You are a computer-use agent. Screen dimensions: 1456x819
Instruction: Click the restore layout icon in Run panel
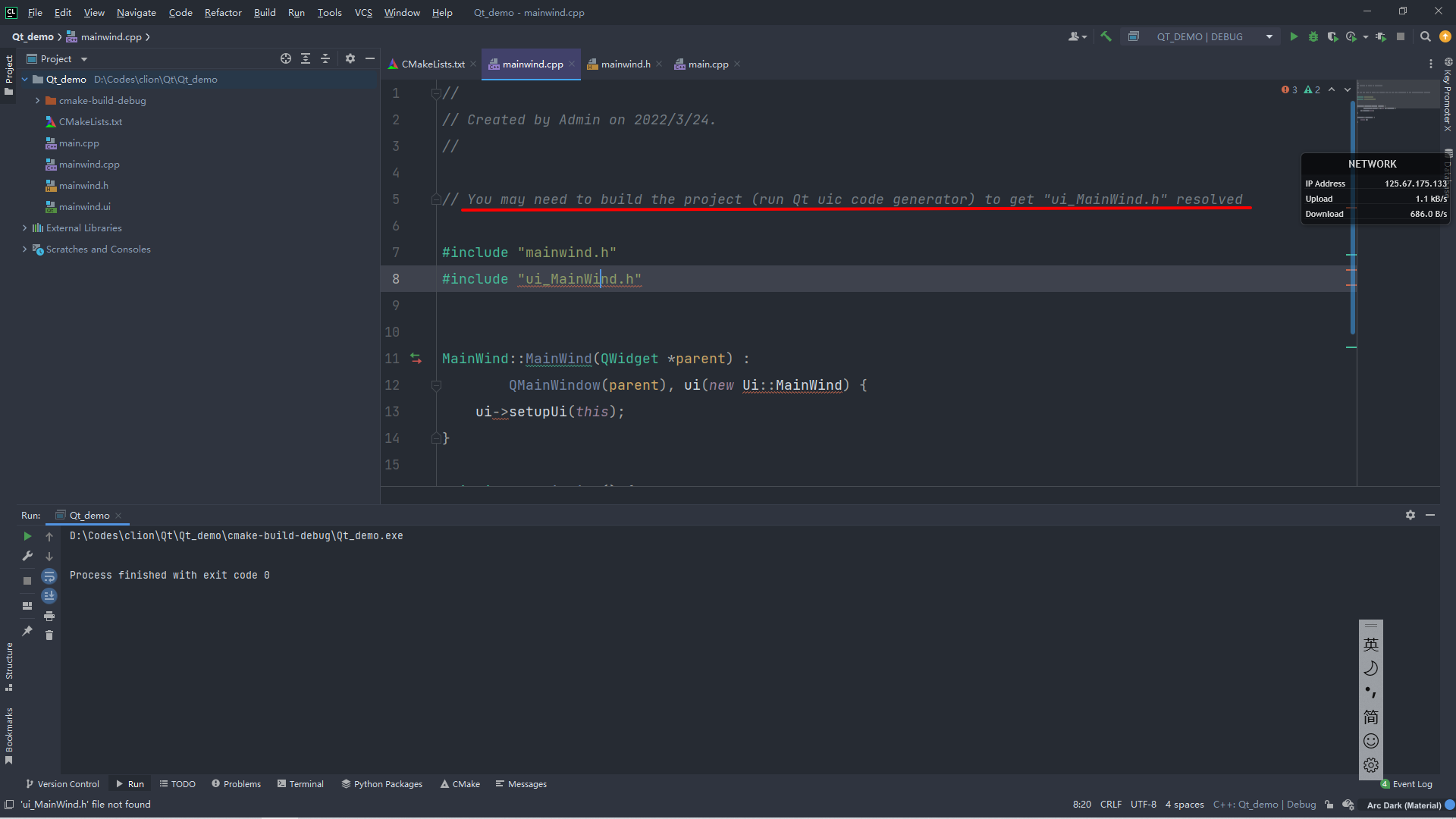[27, 606]
